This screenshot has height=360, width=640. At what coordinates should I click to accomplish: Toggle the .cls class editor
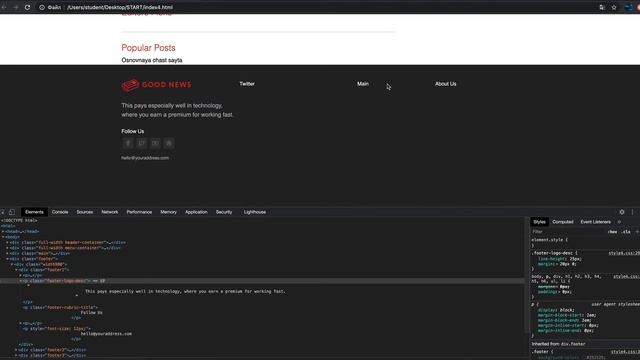(x=626, y=232)
